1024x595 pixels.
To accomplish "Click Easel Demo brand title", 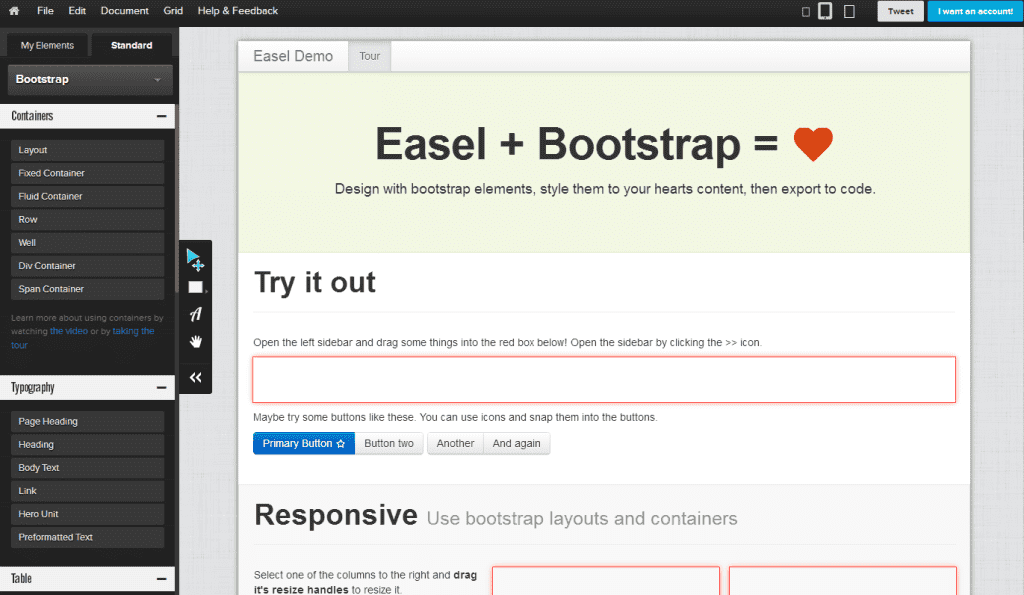I will click(x=293, y=56).
